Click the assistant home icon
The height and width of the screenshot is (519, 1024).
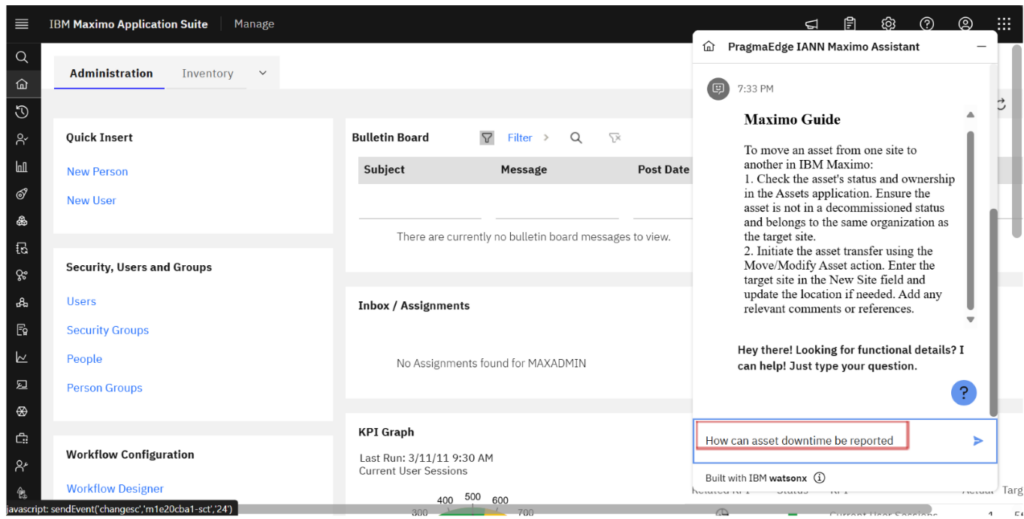click(709, 47)
